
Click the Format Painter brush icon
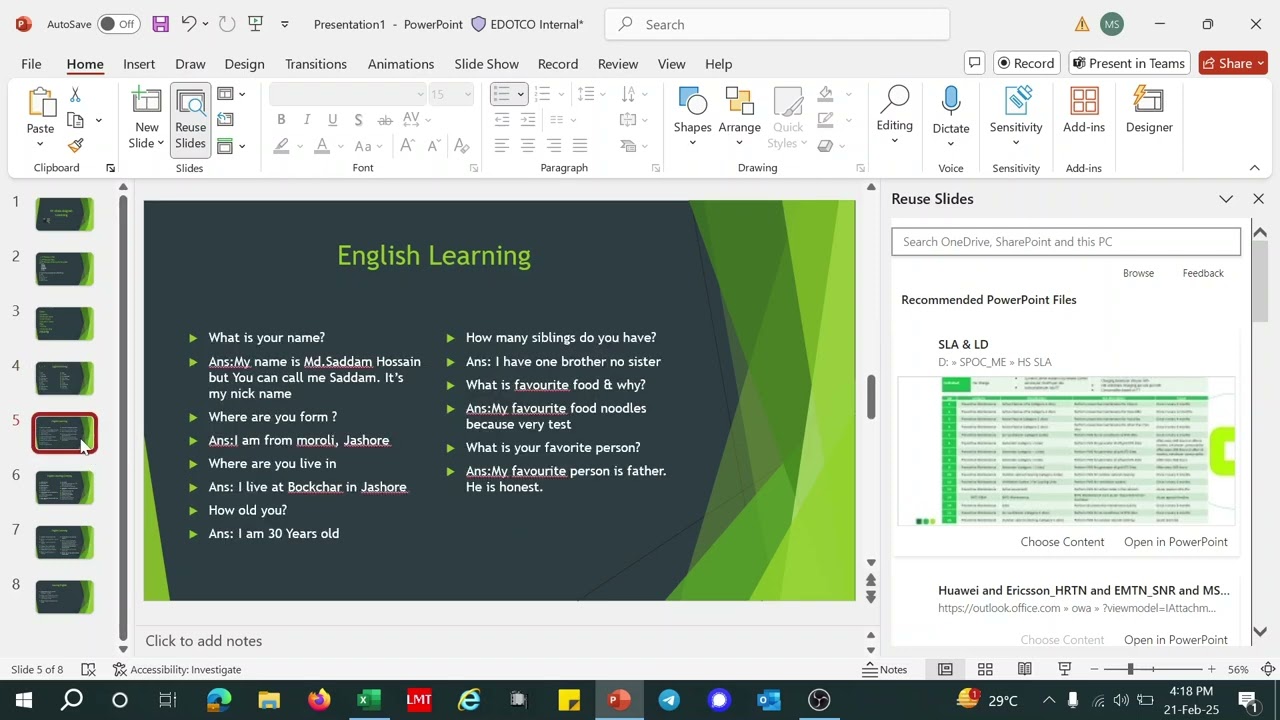(x=75, y=145)
